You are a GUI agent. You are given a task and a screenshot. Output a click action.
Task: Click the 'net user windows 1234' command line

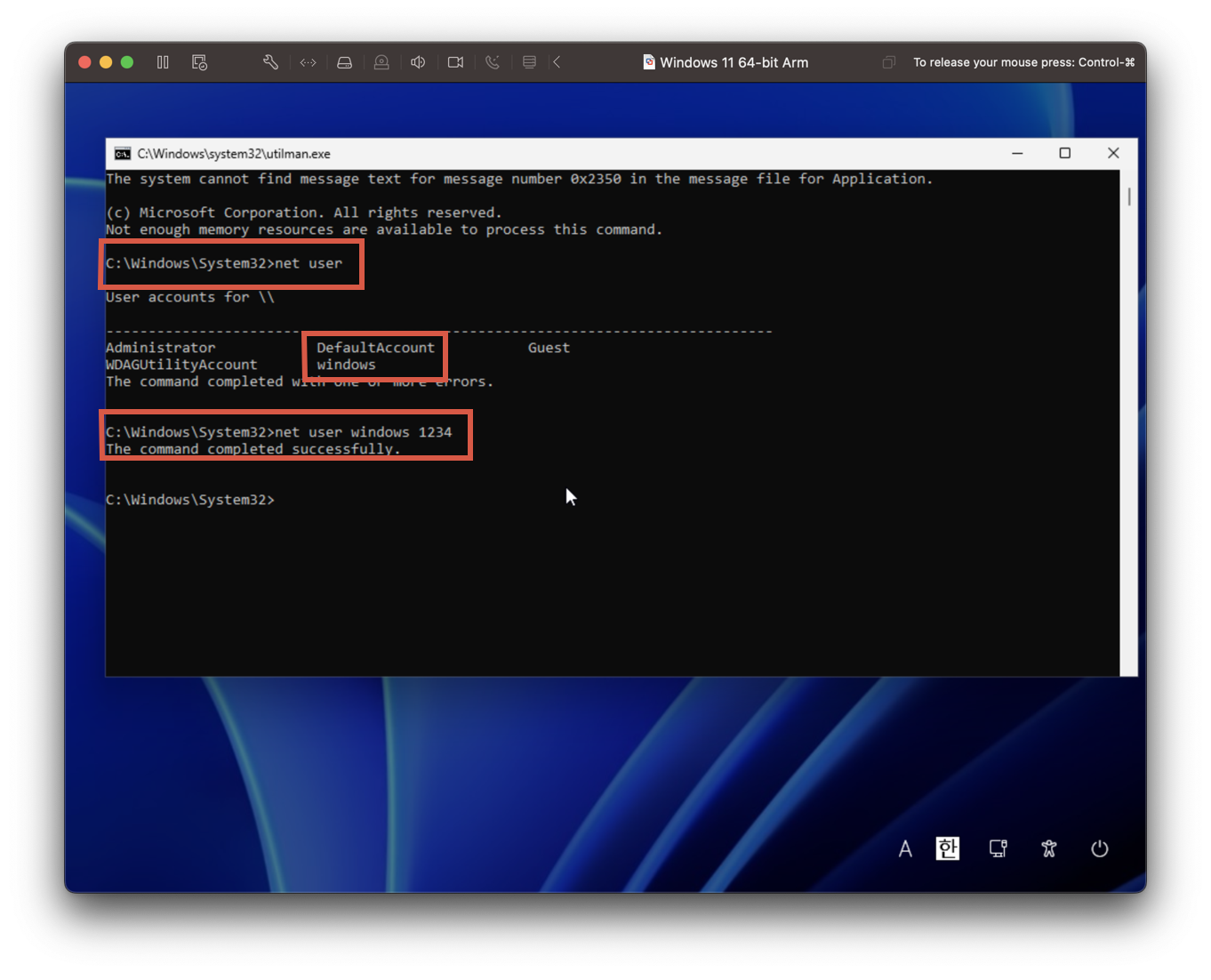coord(278,432)
